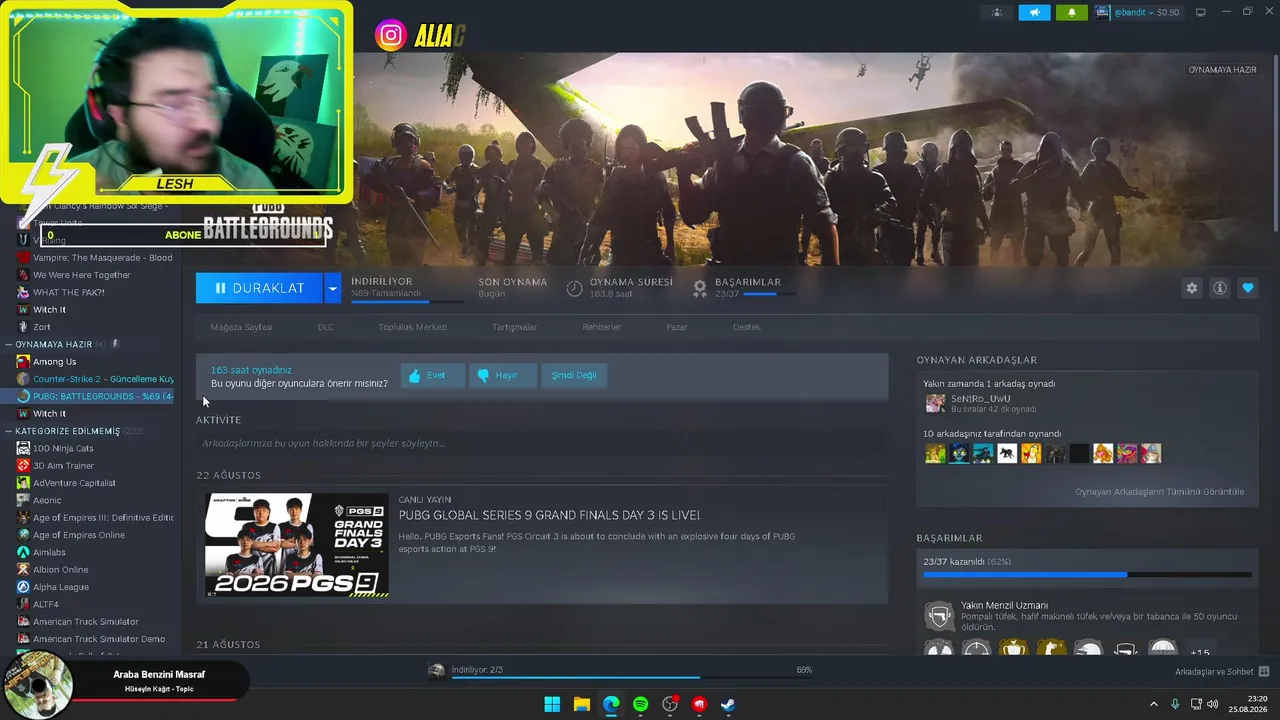Image resolution: width=1280 pixels, height=720 pixels.
Task: Open game settings gear icon
Action: [x=1191, y=288]
